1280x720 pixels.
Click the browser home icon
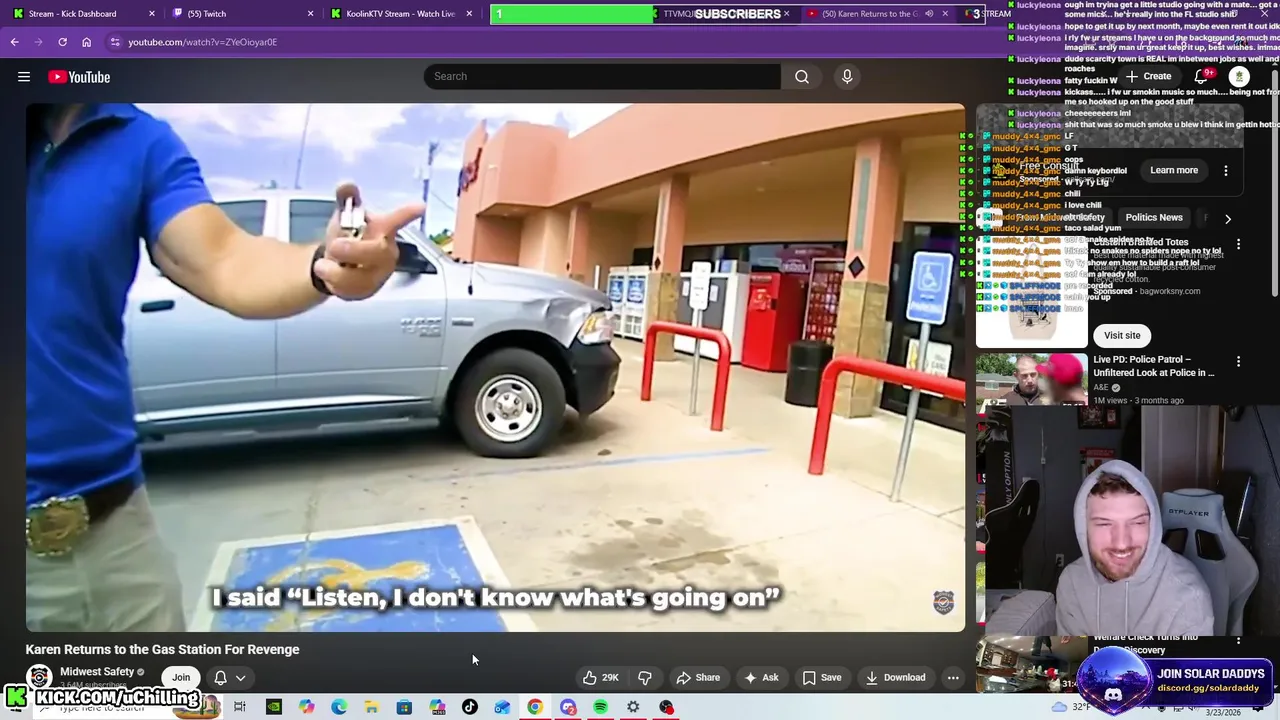pos(87,42)
